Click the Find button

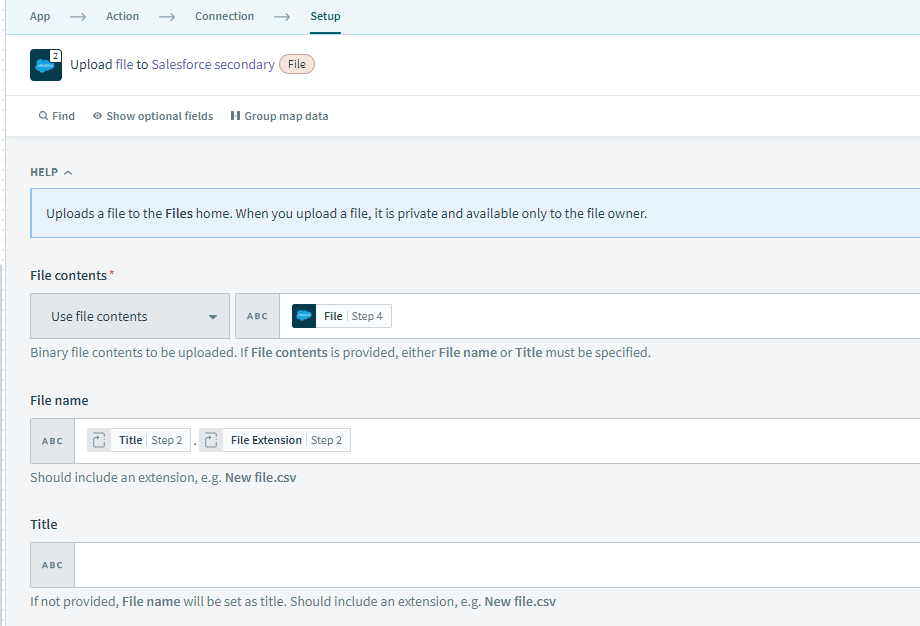point(57,116)
